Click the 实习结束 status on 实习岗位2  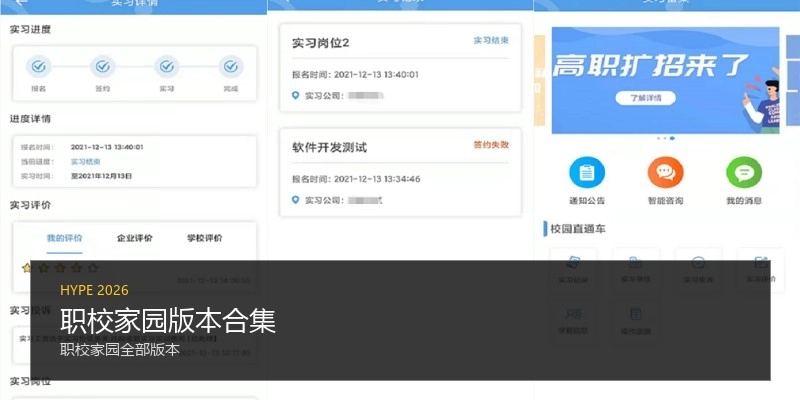(491, 41)
